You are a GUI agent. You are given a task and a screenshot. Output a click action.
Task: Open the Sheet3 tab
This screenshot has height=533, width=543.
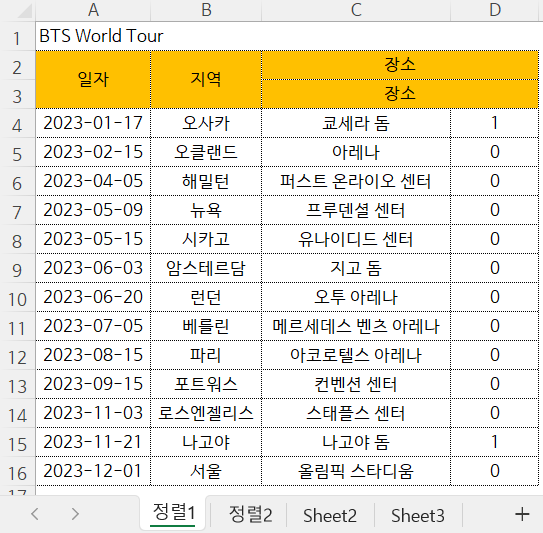[x=418, y=515]
